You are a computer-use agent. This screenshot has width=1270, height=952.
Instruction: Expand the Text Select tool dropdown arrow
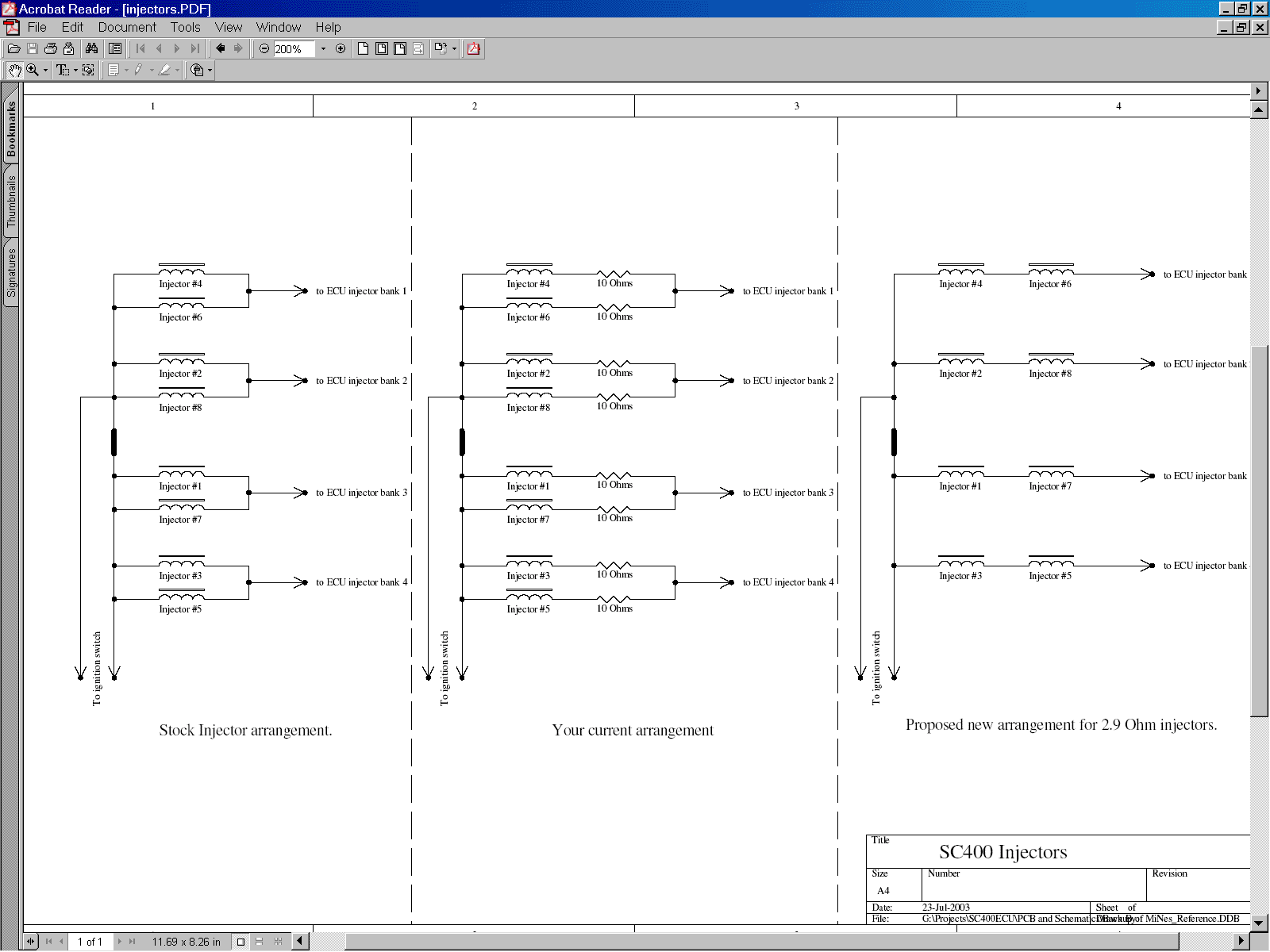[75, 70]
